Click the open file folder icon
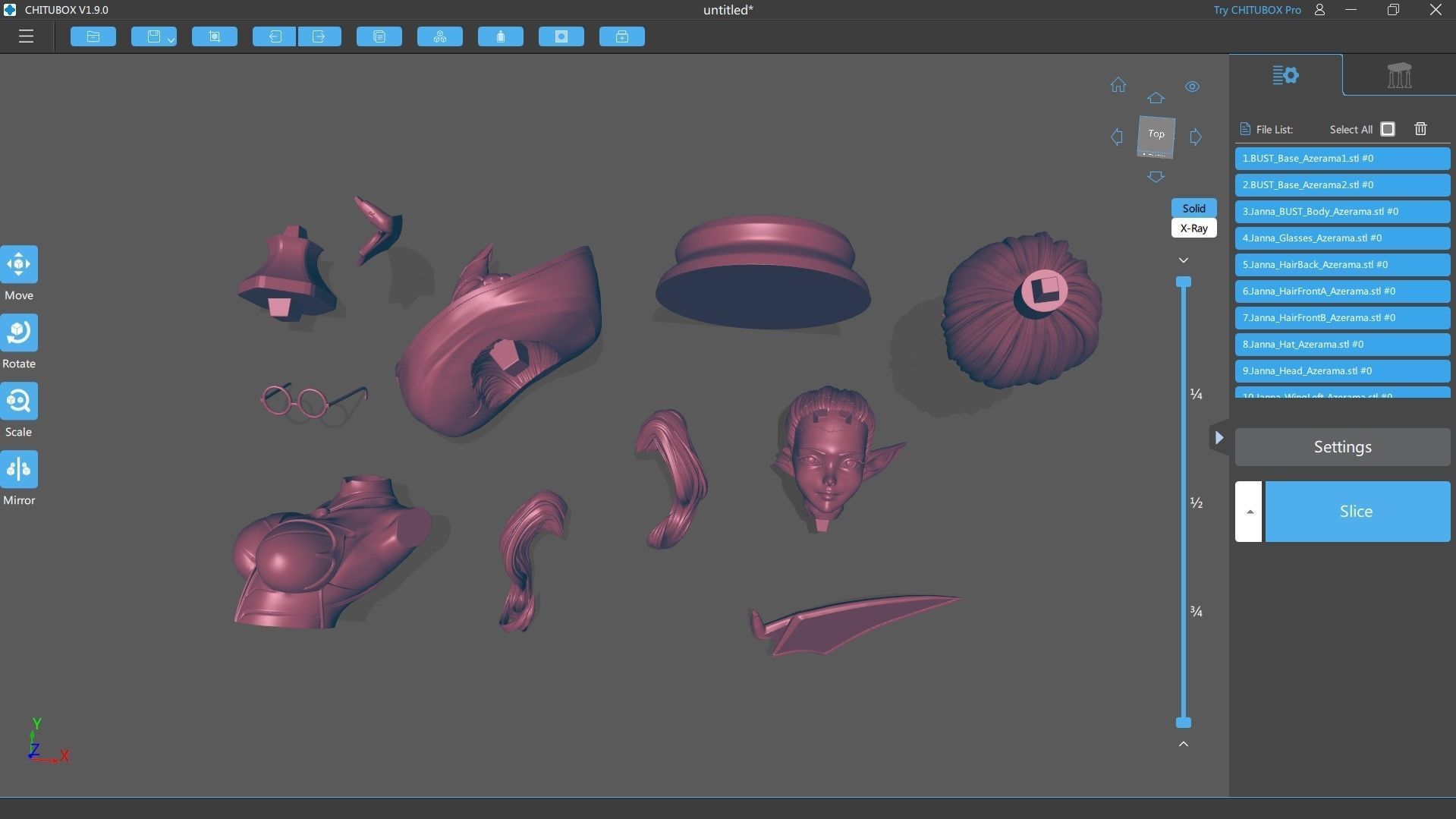Viewport: 1456px width, 819px height. pyautogui.click(x=93, y=36)
